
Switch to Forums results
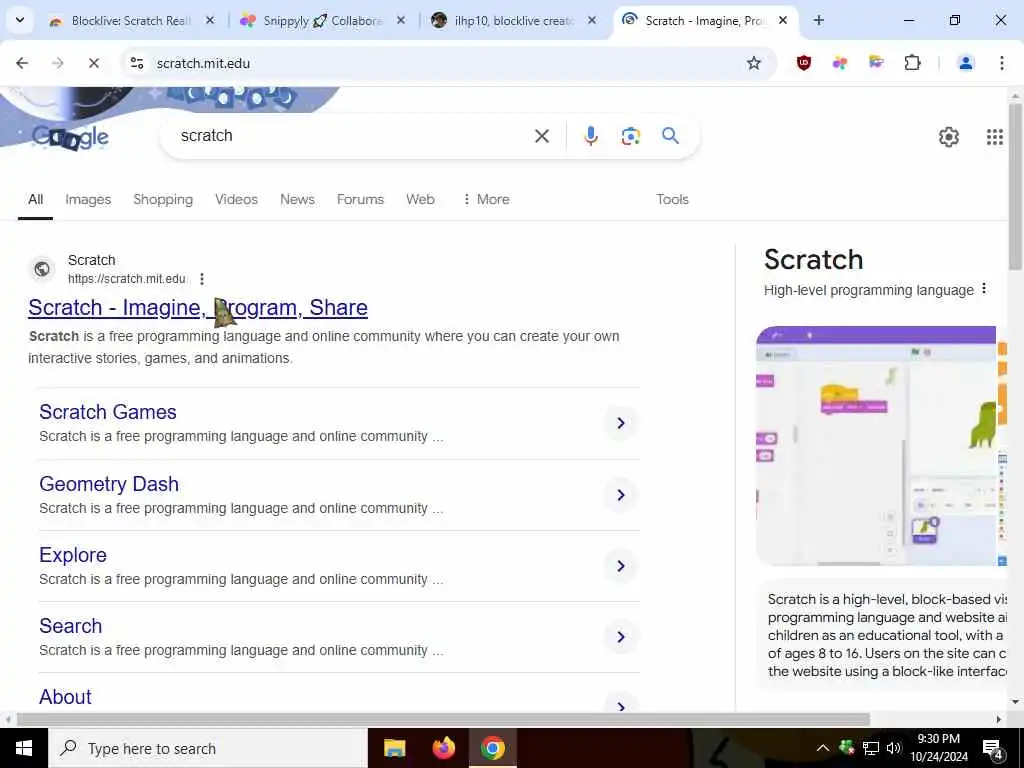click(x=360, y=199)
